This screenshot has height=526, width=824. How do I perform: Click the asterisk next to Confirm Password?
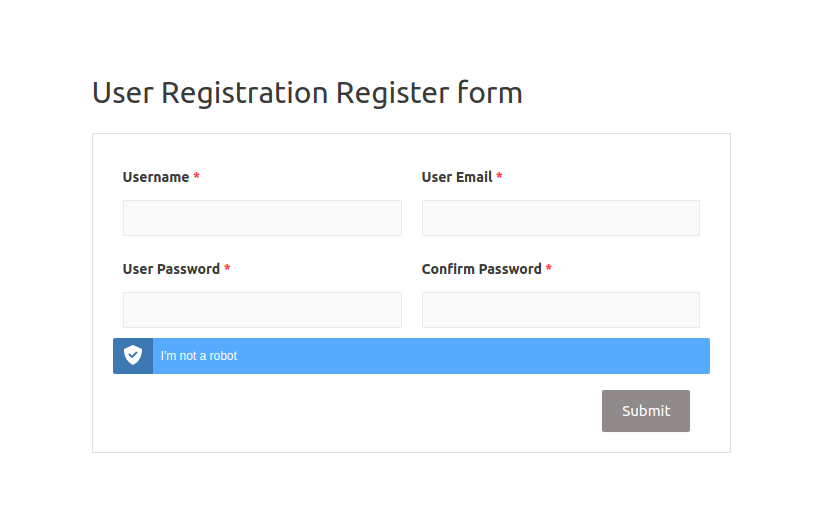(549, 269)
